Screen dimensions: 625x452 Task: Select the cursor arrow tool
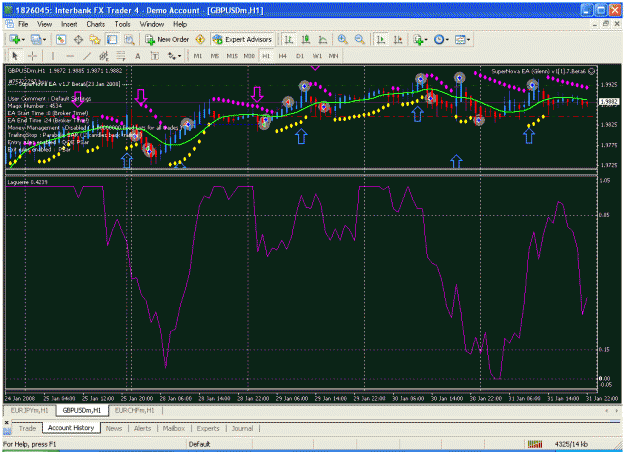coord(15,56)
